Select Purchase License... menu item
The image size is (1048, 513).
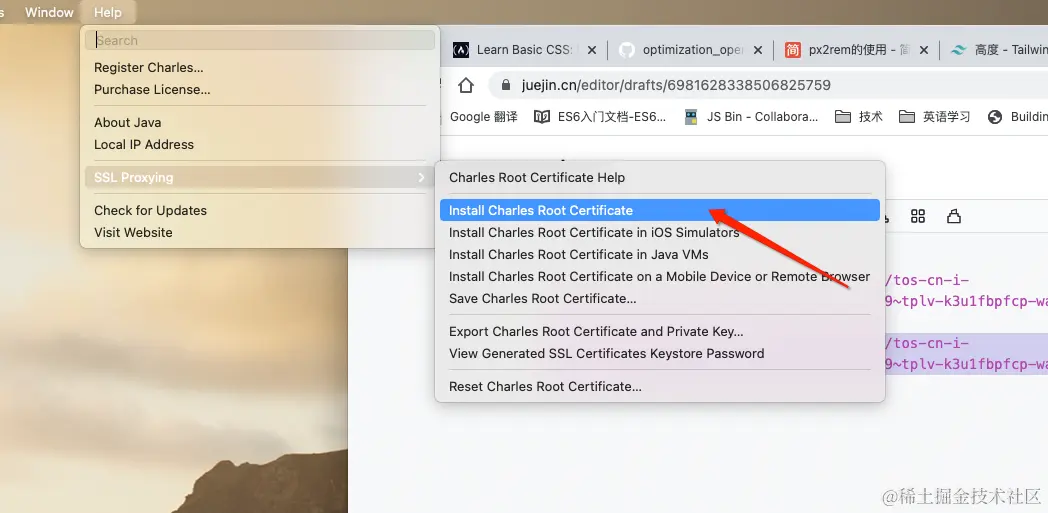[x=152, y=90]
